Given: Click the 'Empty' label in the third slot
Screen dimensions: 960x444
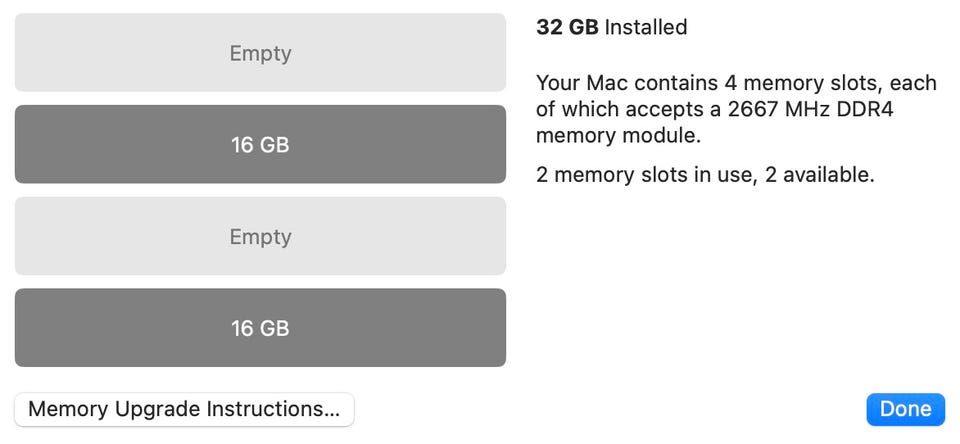Looking at the screenshot, I should (x=260, y=236).
